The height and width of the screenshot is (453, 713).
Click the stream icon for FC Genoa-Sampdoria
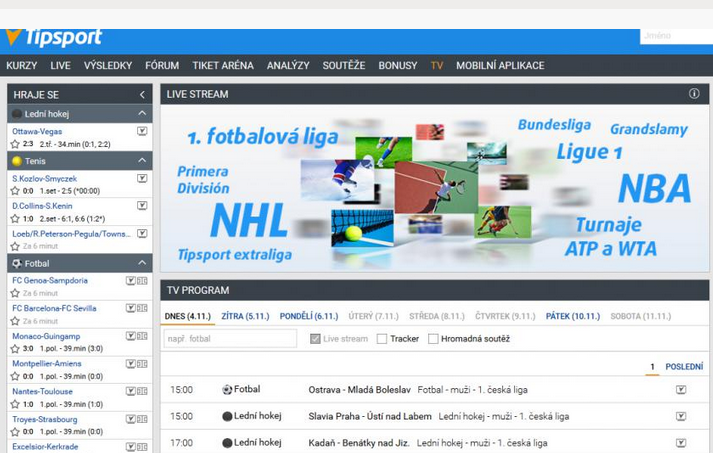click(131, 281)
